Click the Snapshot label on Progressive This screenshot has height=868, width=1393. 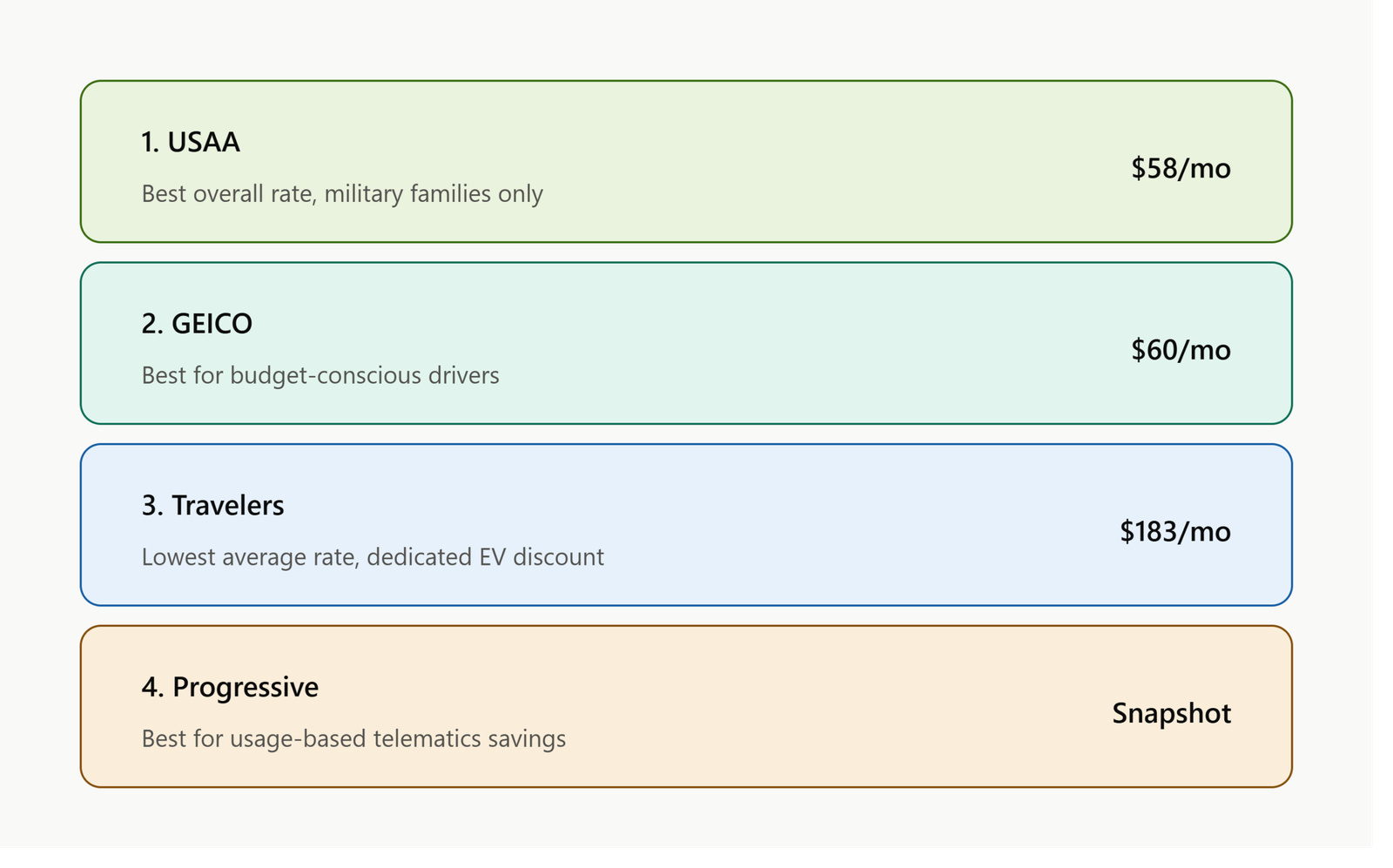tap(1171, 714)
